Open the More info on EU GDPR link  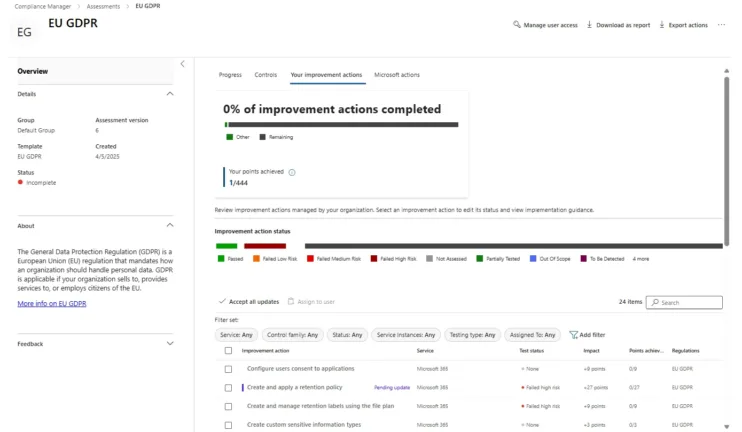[52, 303]
